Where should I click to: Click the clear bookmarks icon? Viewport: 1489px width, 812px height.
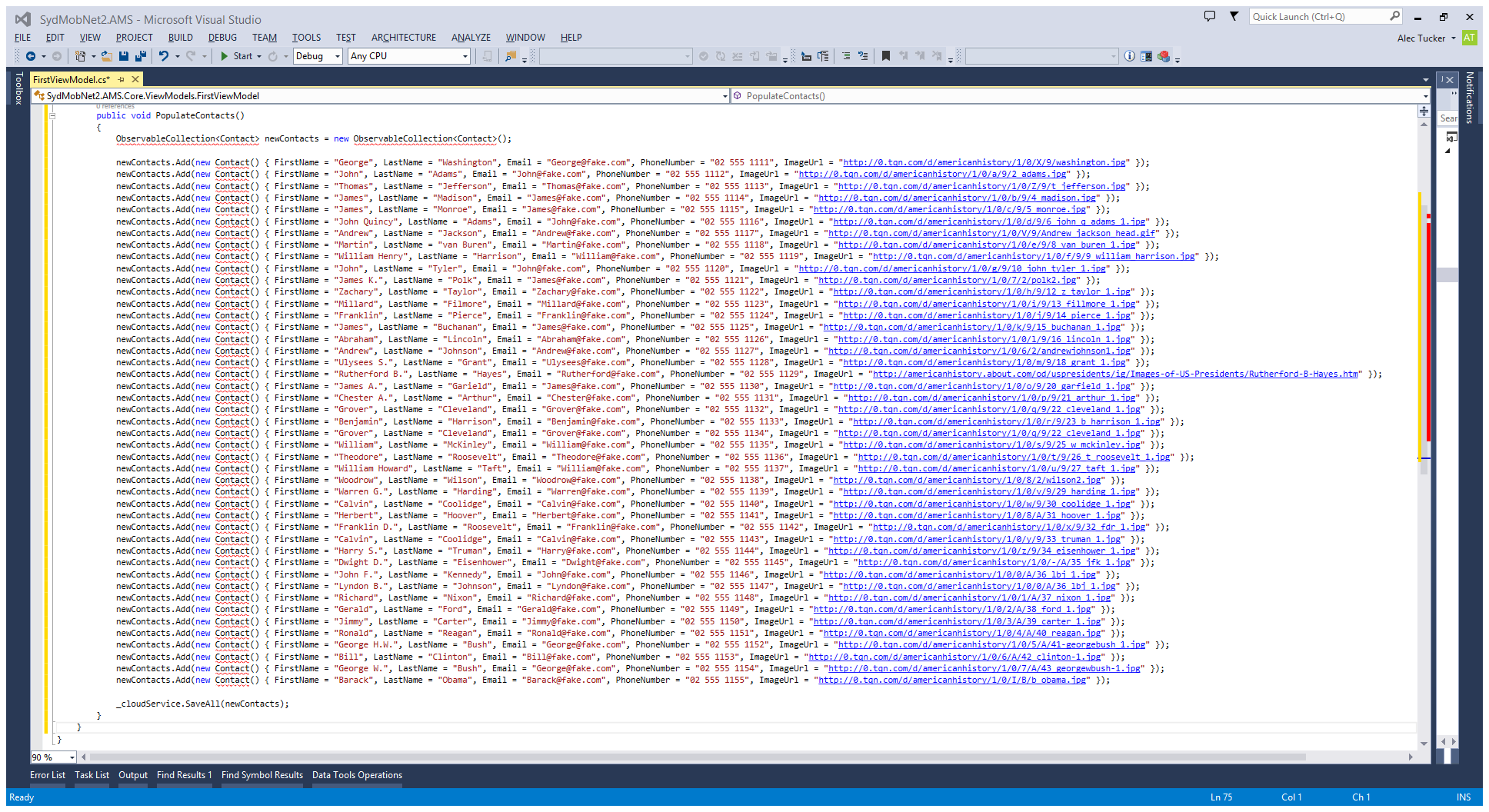coord(937,56)
